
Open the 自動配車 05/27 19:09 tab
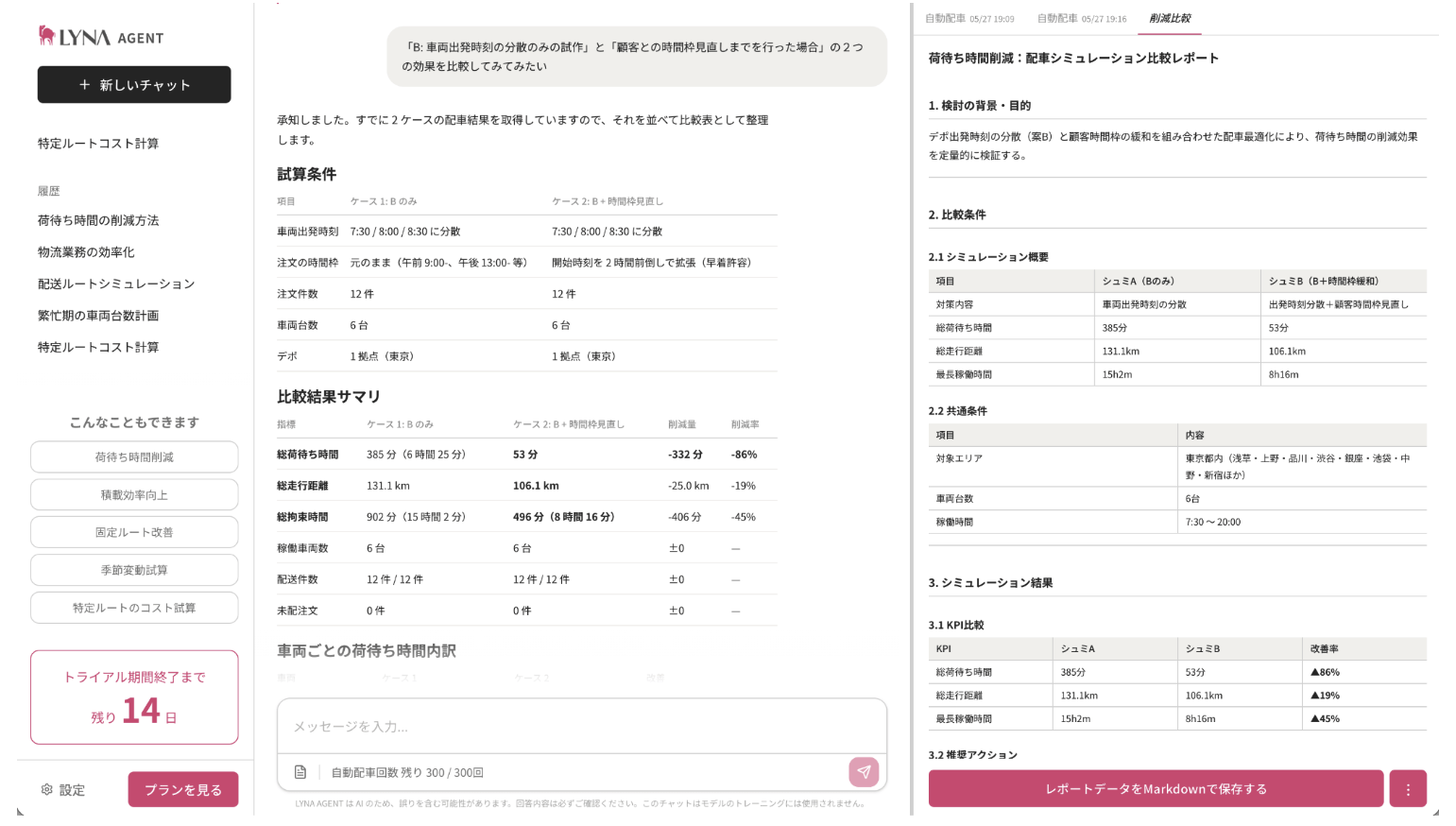969,18
